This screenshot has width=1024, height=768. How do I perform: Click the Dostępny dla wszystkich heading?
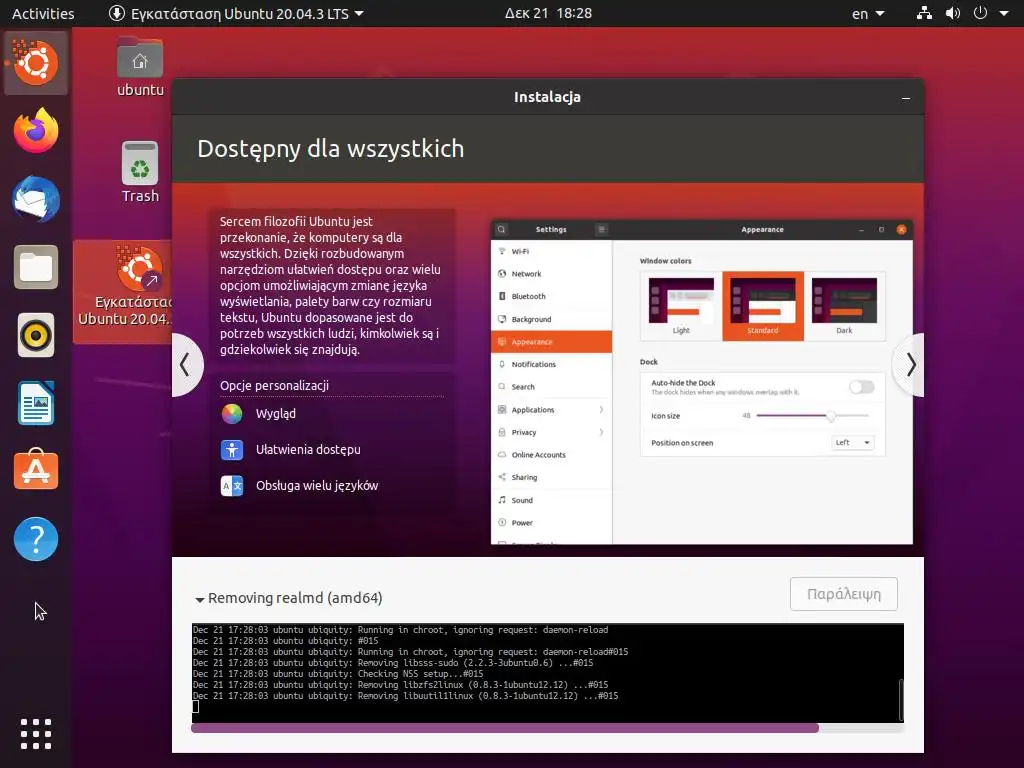pyautogui.click(x=330, y=149)
